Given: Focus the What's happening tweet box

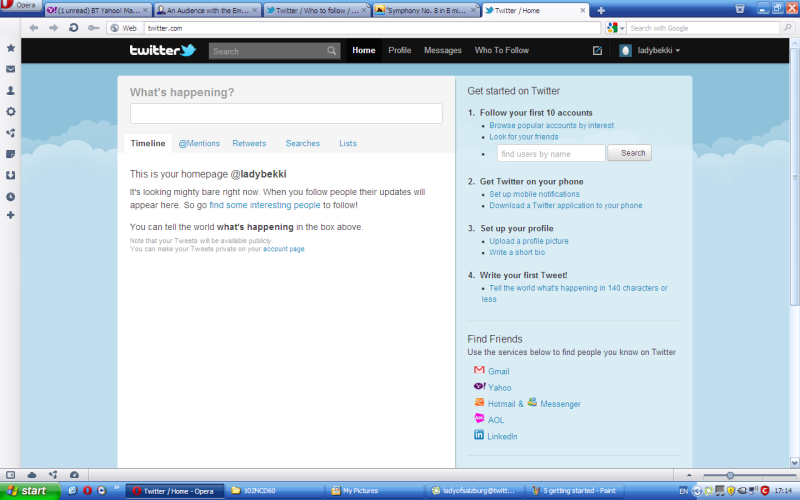Looking at the screenshot, I should pos(286,113).
